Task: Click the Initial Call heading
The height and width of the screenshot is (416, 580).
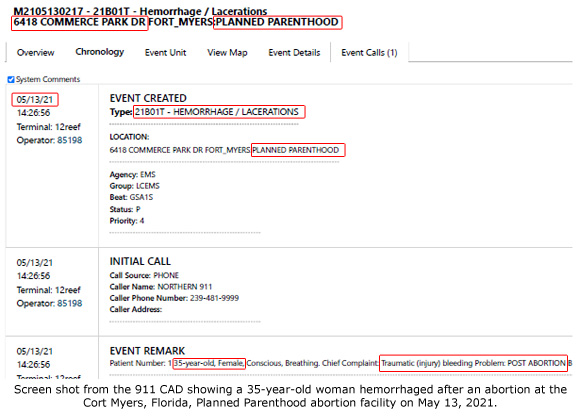Action: 140,261
